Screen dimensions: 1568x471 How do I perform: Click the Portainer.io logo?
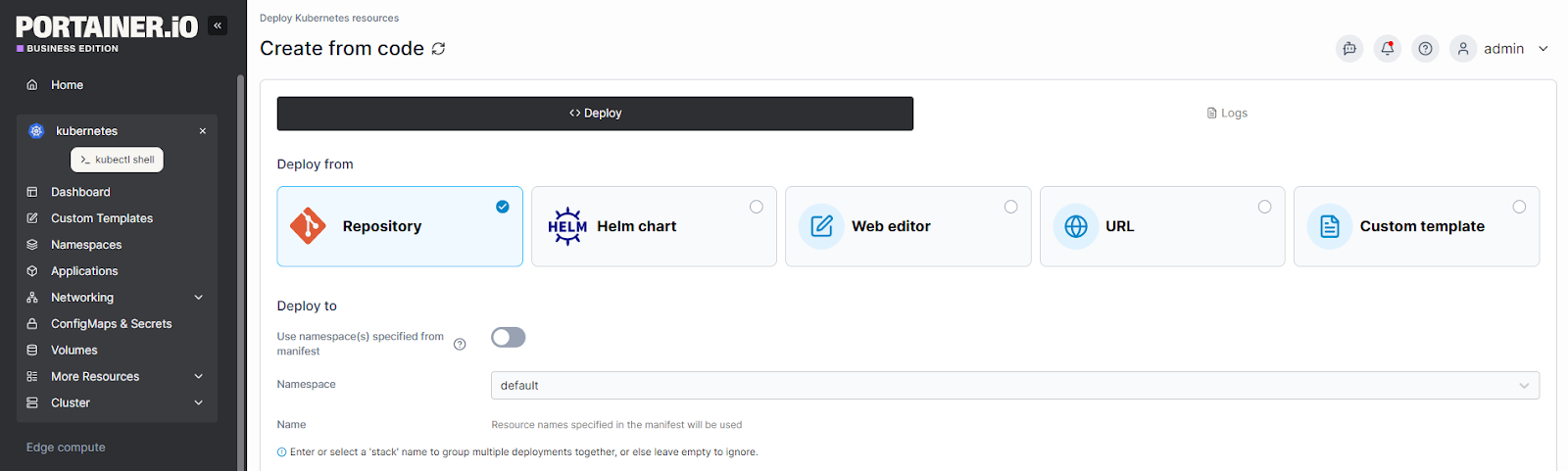(107, 33)
